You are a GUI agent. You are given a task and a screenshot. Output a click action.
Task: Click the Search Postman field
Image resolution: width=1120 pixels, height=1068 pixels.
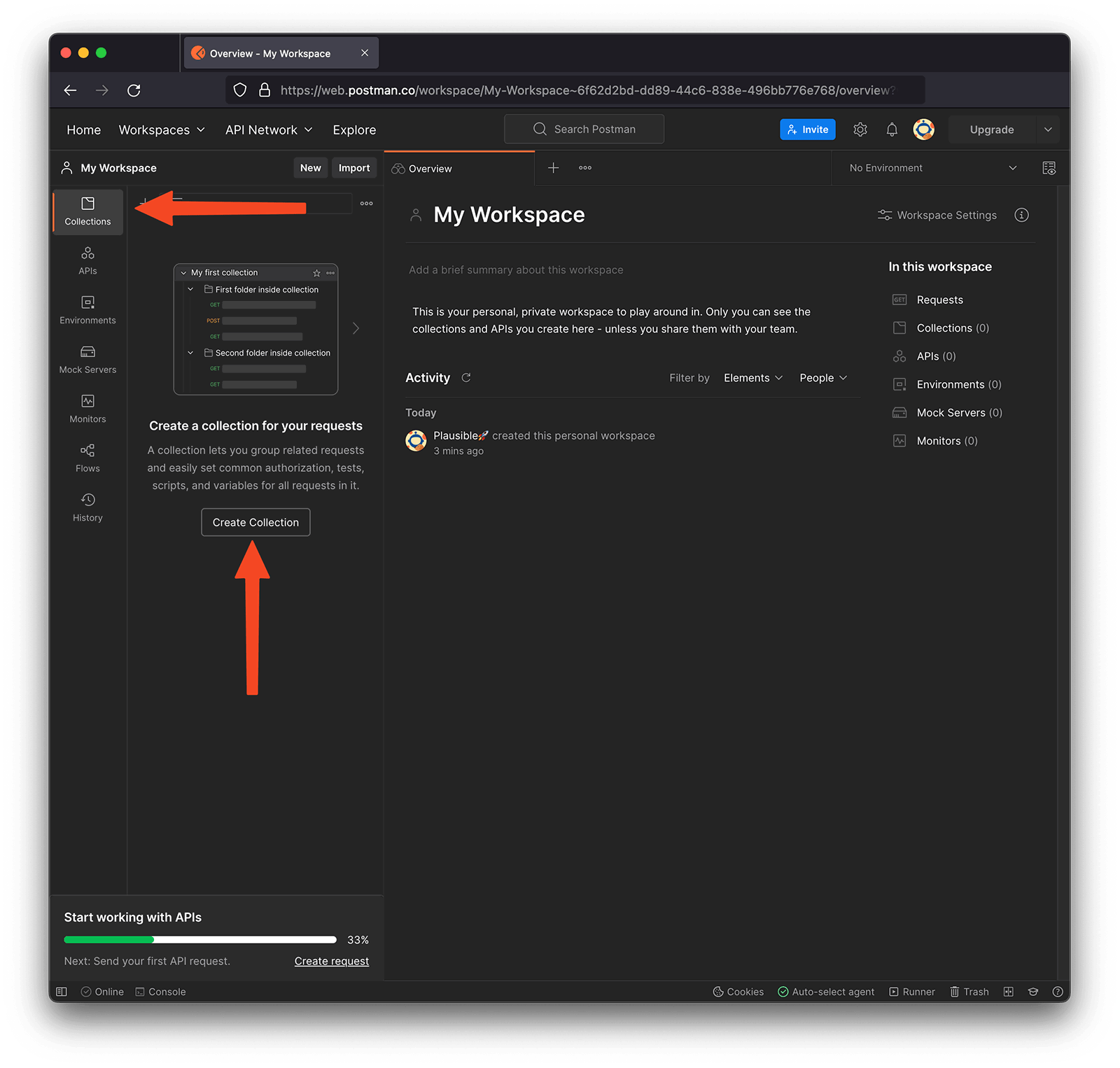pos(584,129)
